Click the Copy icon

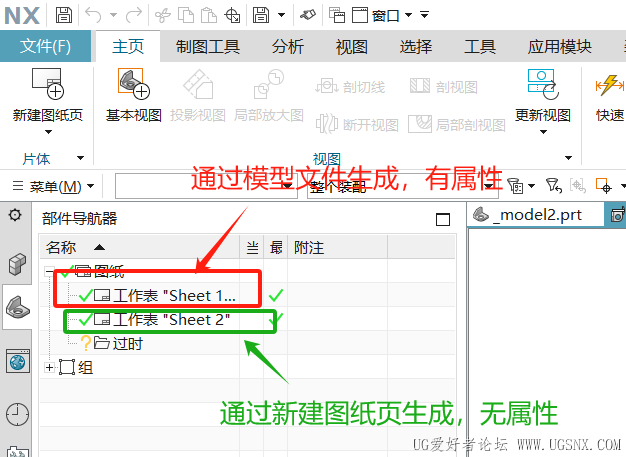186,16
